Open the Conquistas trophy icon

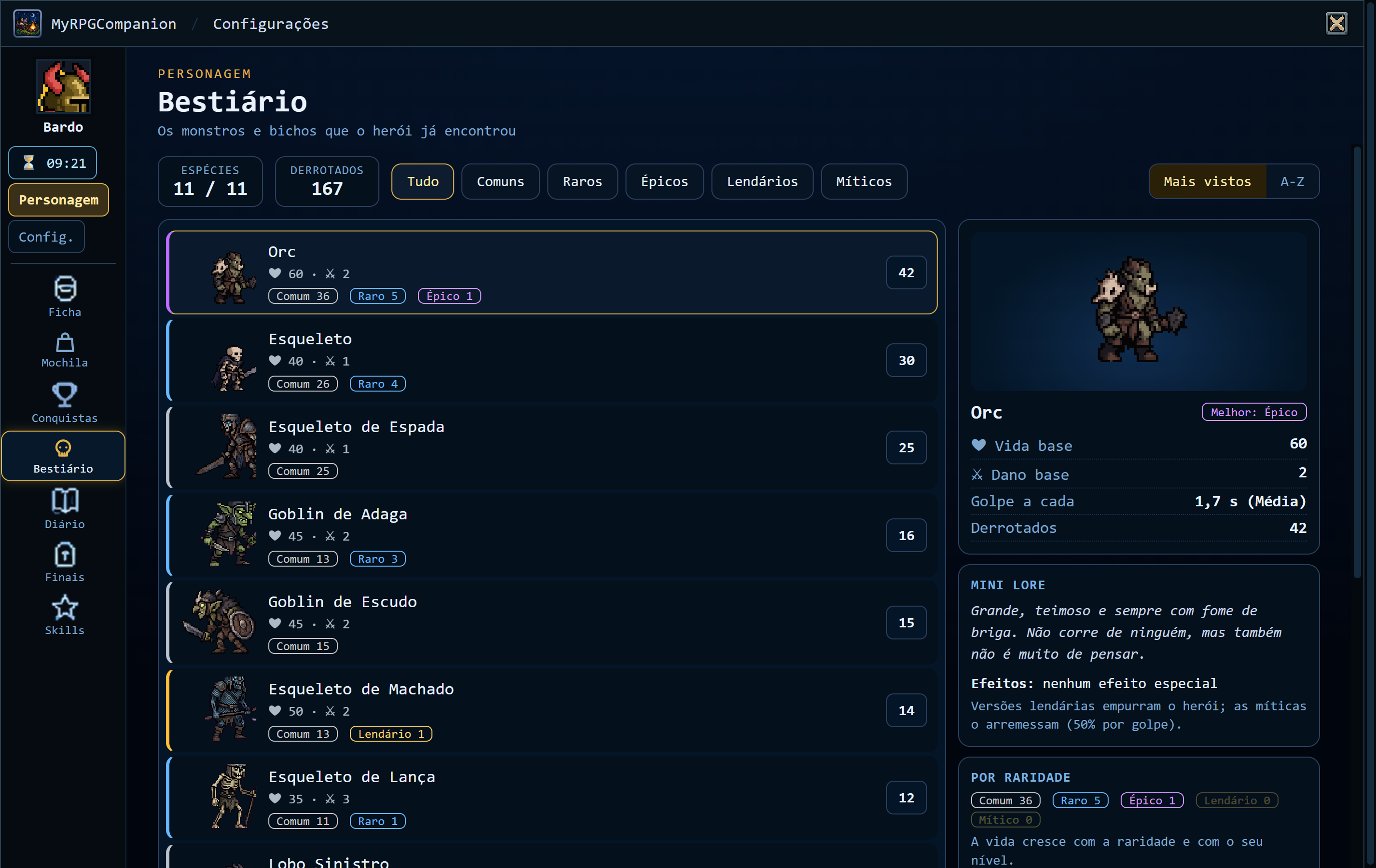pyautogui.click(x=64, y=403)
